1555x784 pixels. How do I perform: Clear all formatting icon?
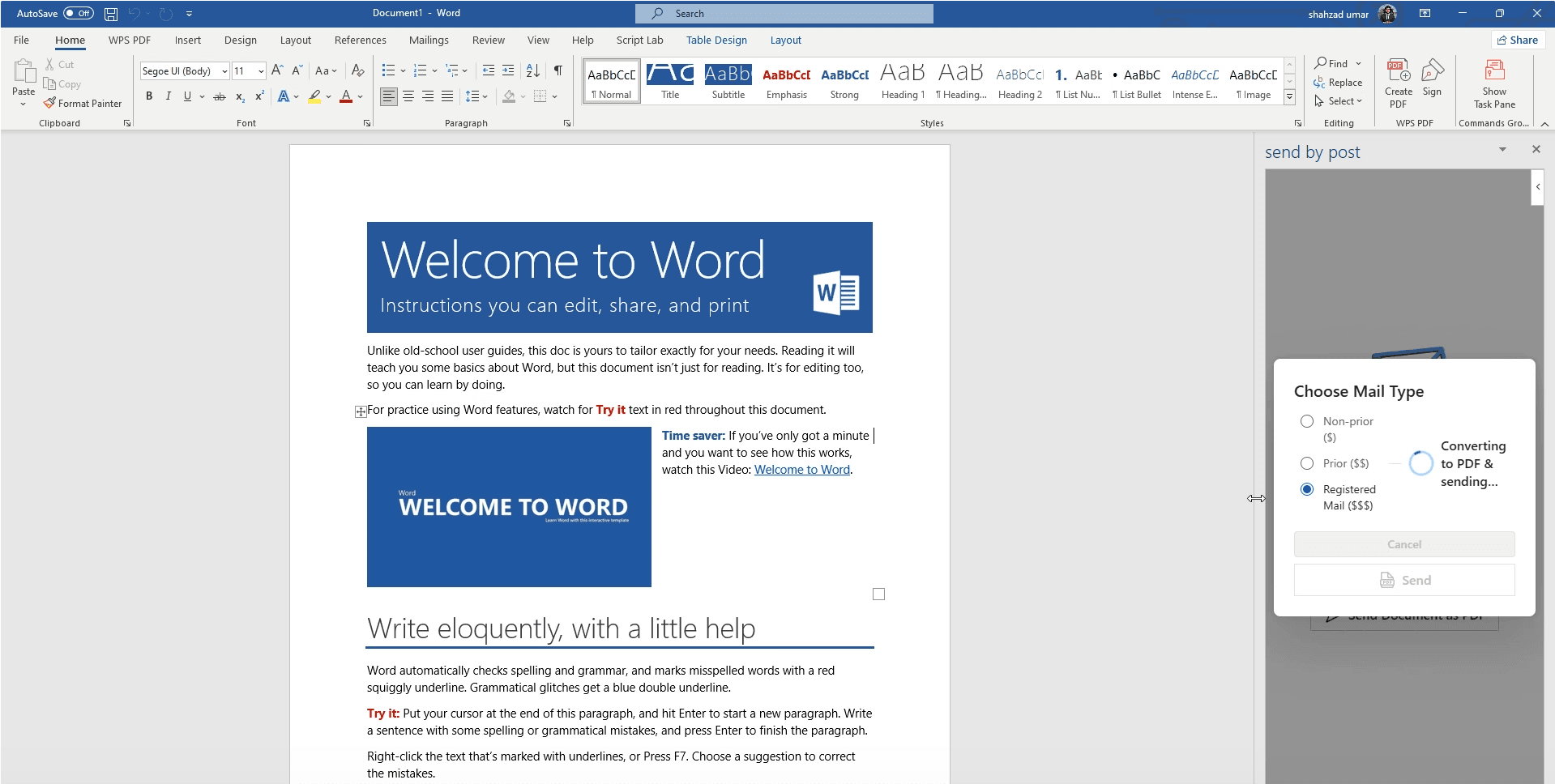pyautogui.click(x=358, y=70)
